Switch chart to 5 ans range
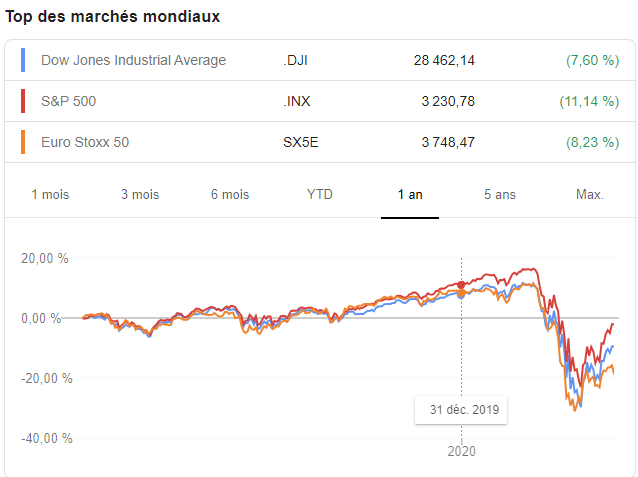 pyautogui.click(x=499, y=195)
